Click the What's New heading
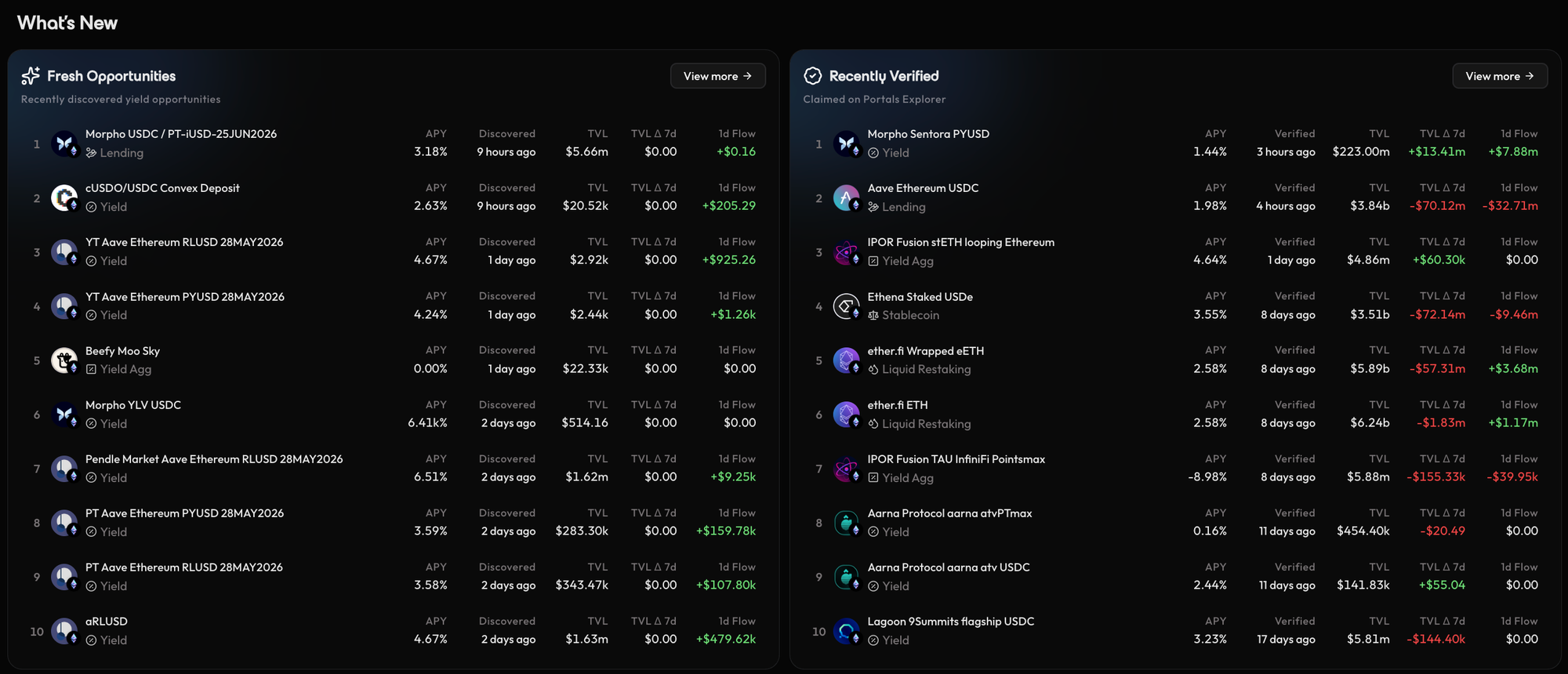Image resolution: width=1568 pixels, height=674 pixels. tap(67, 23)
